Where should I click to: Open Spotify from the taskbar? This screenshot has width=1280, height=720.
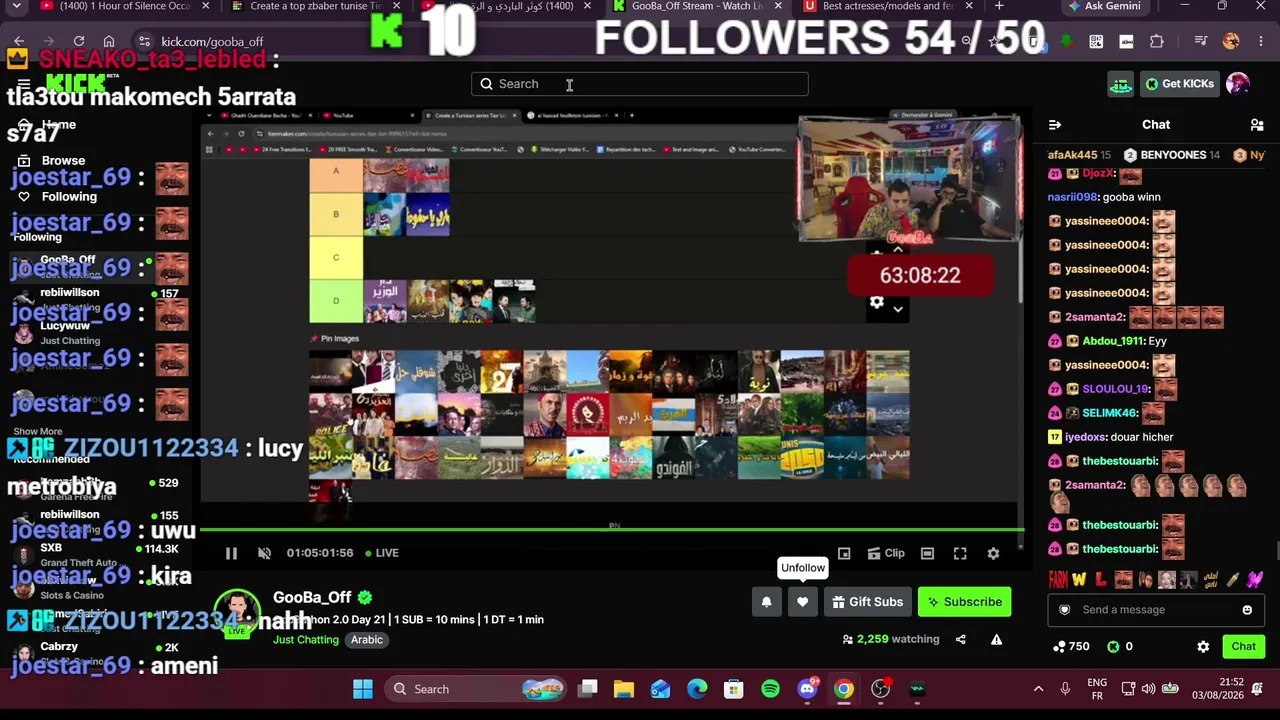[x=770, y=689]
